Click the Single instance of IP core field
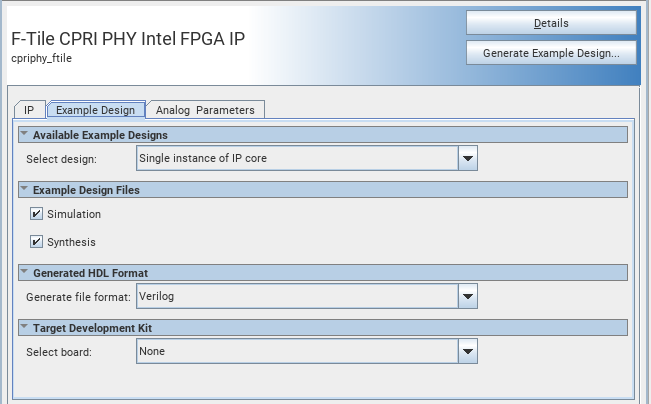 point(296,158)
